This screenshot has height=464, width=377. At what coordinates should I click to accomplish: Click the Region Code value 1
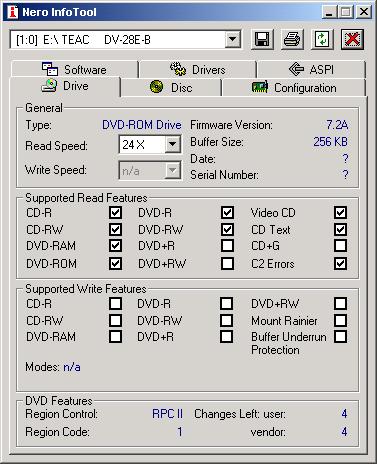180,432
